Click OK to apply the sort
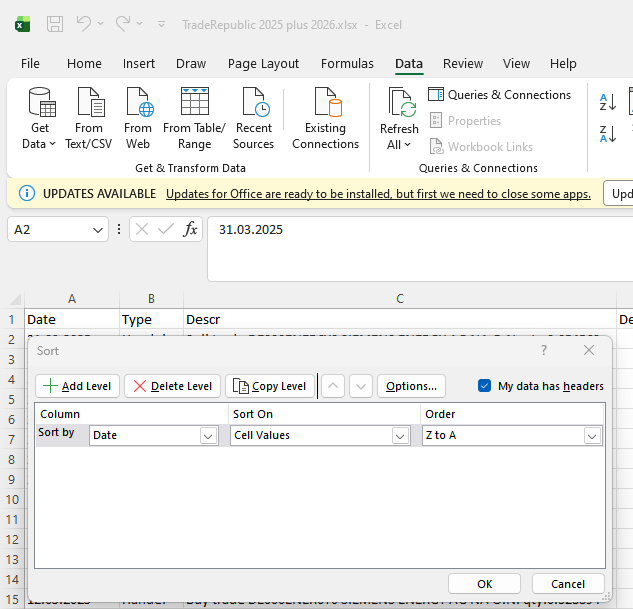The image size is (633, 609). click(484, 584)
